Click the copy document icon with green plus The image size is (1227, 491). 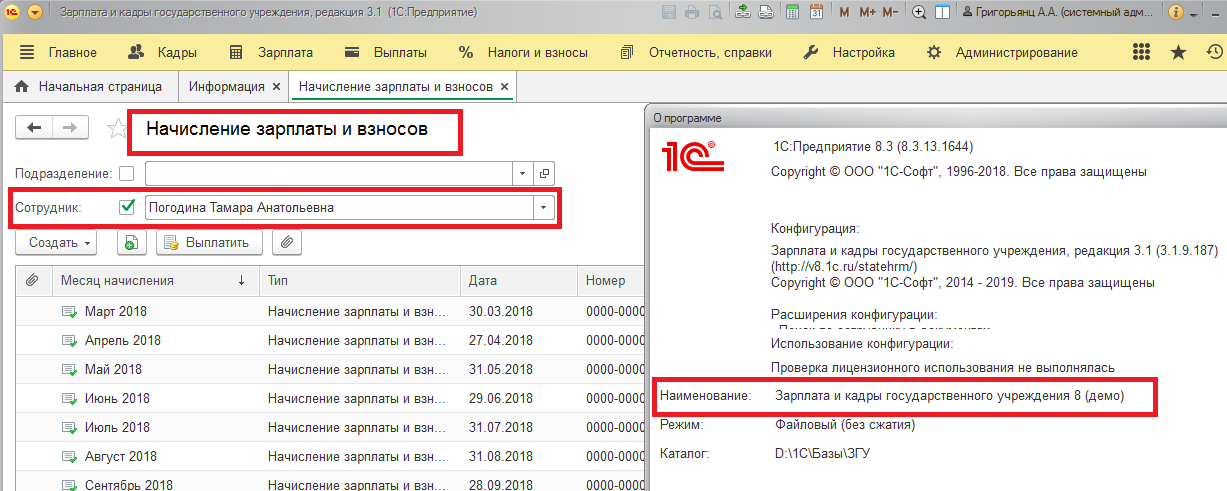133,242
